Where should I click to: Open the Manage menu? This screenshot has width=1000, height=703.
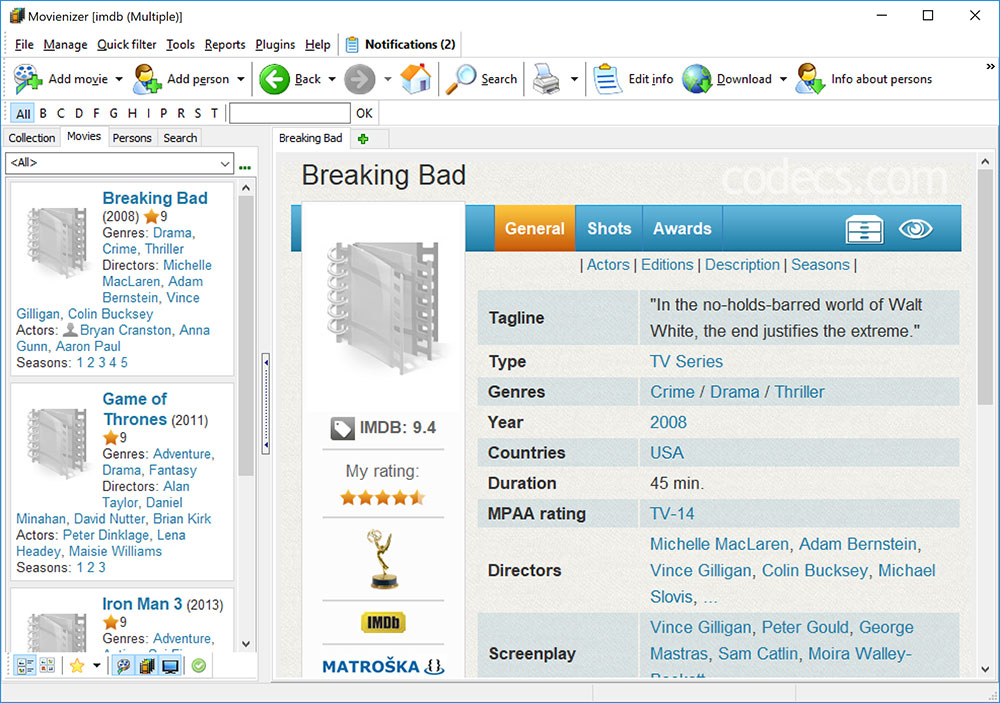point(65,45)
